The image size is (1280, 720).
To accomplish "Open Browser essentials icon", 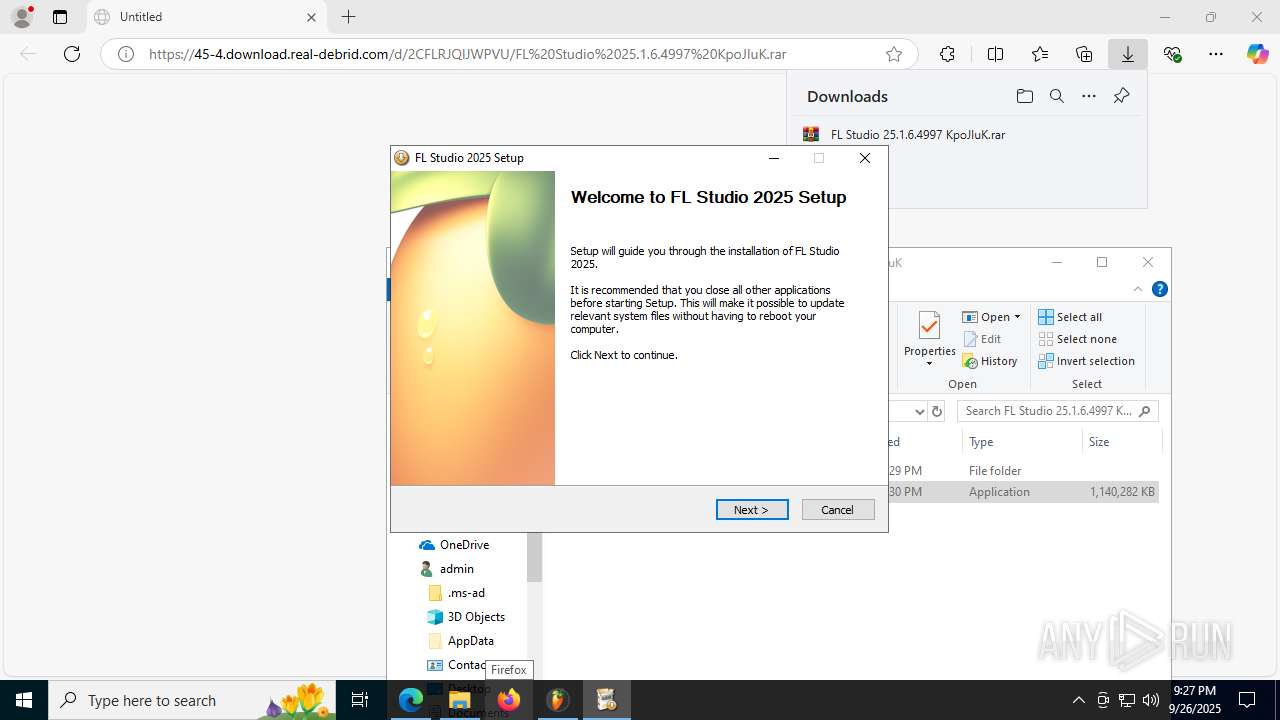I will click(1173, 54).
